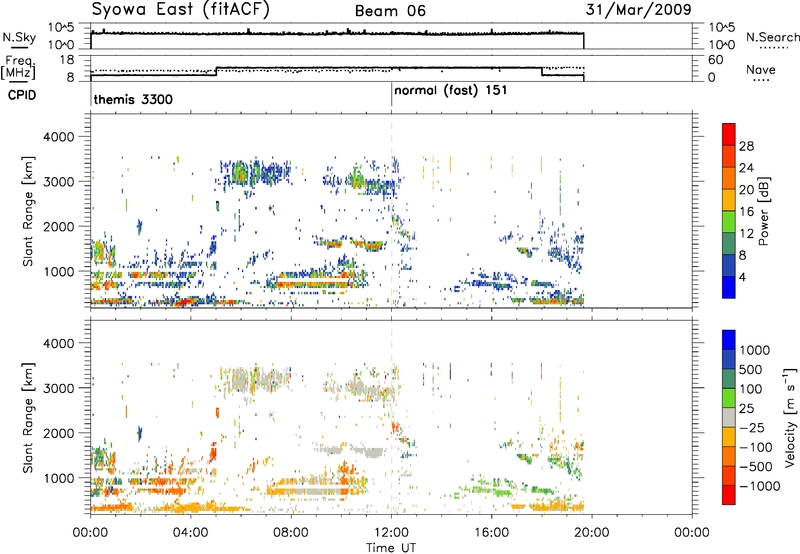
Task: Click the 'Velocity [m s-1]' colorbar title
Action: click(790, 417)
